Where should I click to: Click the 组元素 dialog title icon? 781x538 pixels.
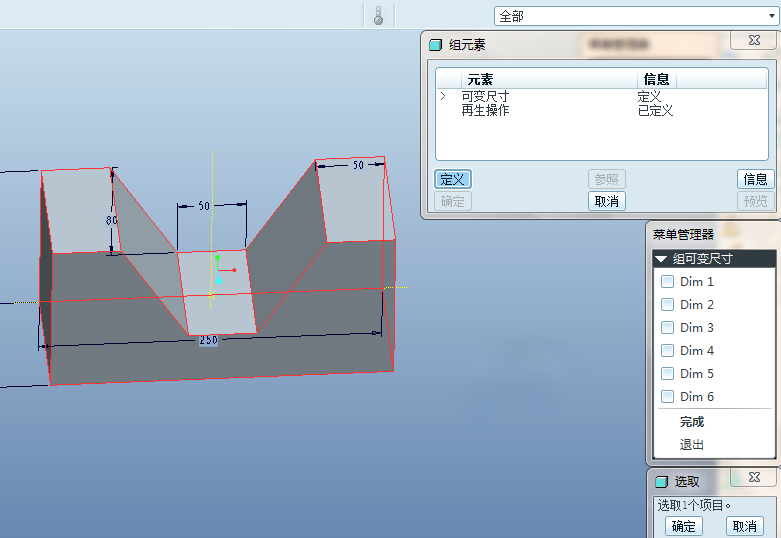435,45
